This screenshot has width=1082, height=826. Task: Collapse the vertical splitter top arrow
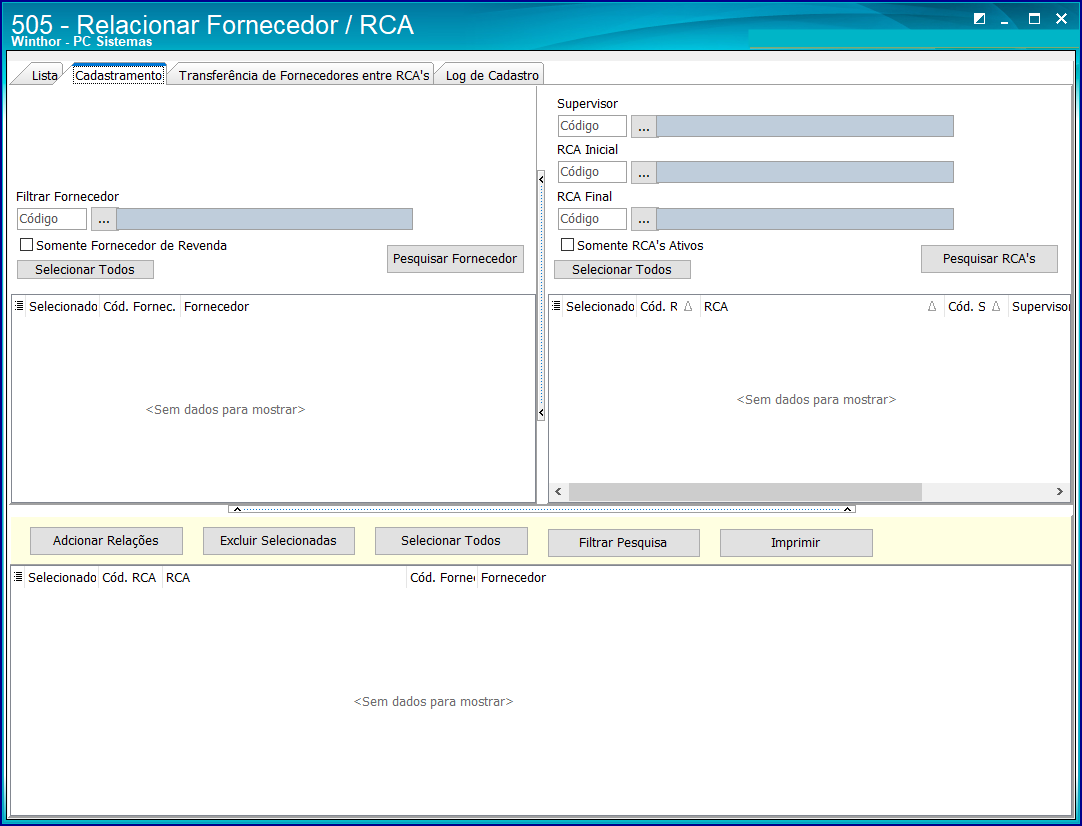(541, 179)
